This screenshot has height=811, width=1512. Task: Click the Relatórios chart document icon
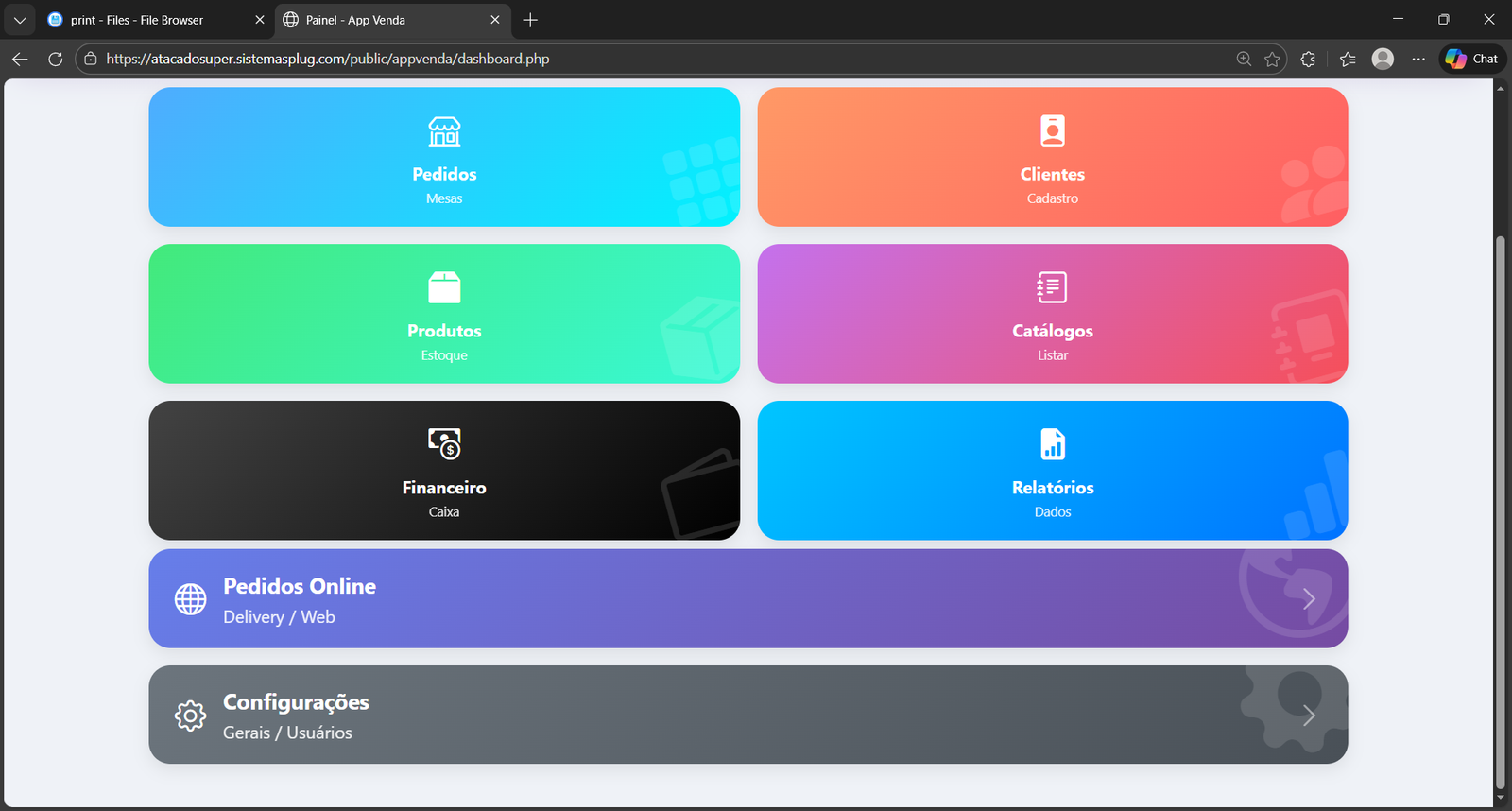click(1052, 443)
